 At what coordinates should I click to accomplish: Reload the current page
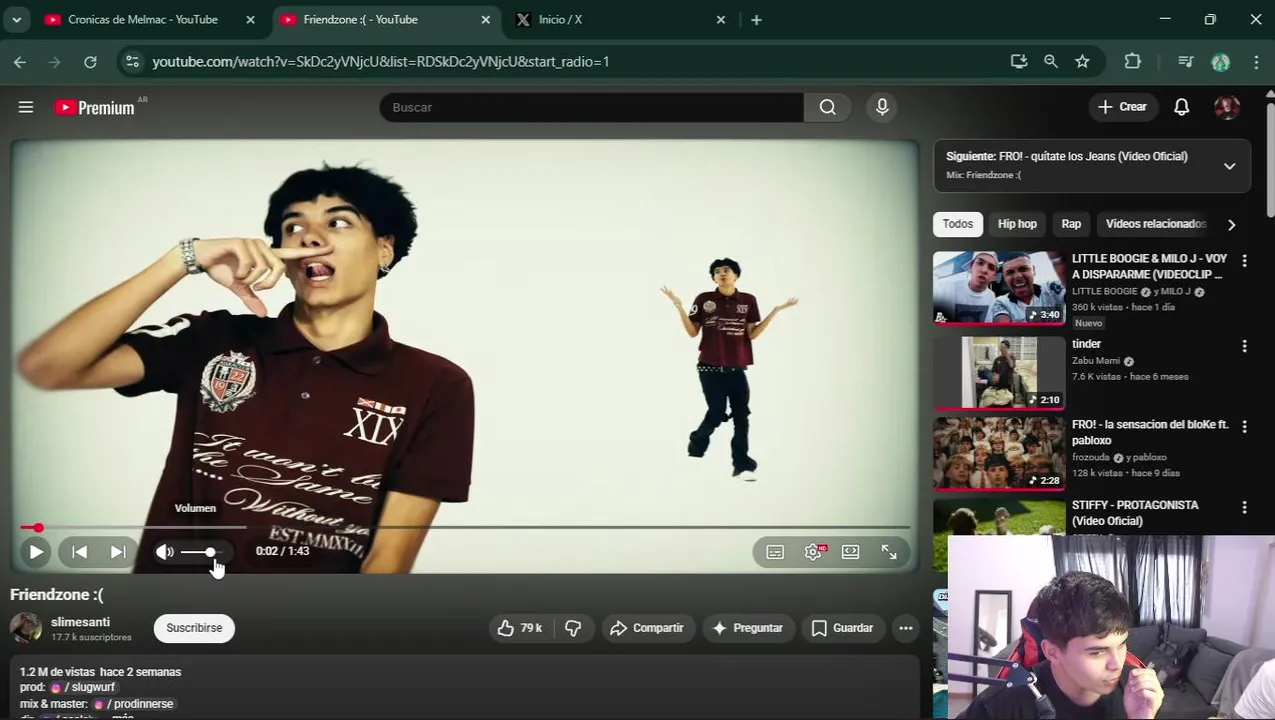coord(90,62)
